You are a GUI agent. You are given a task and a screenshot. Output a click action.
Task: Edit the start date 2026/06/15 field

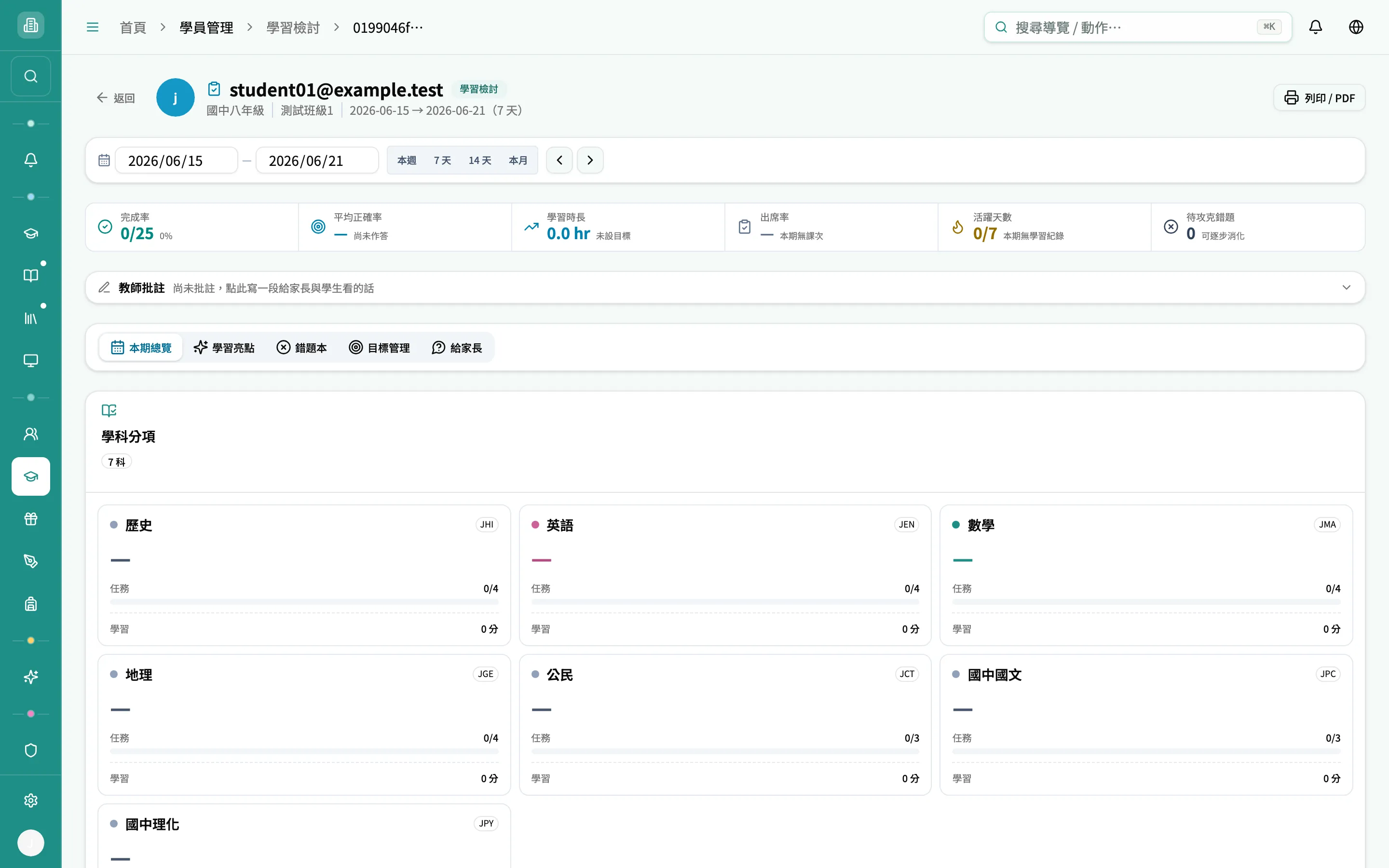coord(176,160)
